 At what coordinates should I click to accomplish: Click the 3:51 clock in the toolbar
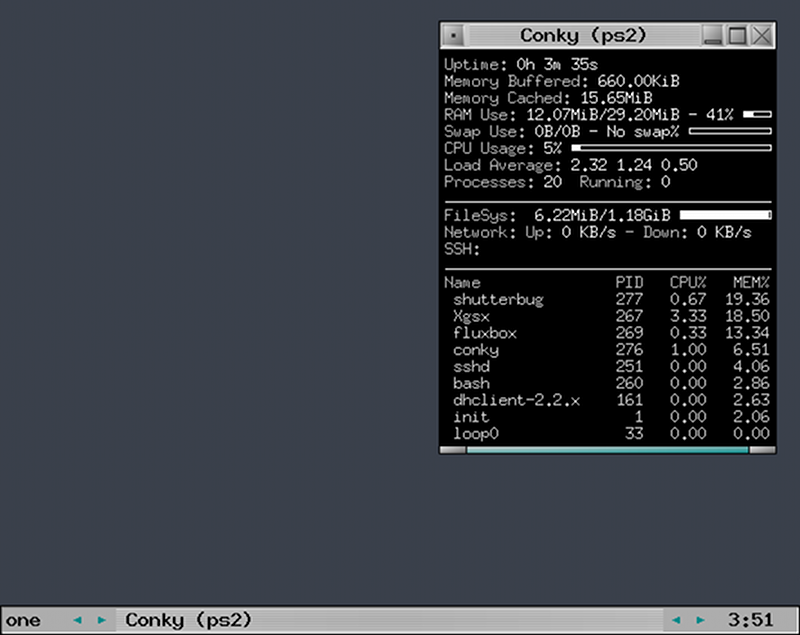pyautogui.click(x=750, y=620)
